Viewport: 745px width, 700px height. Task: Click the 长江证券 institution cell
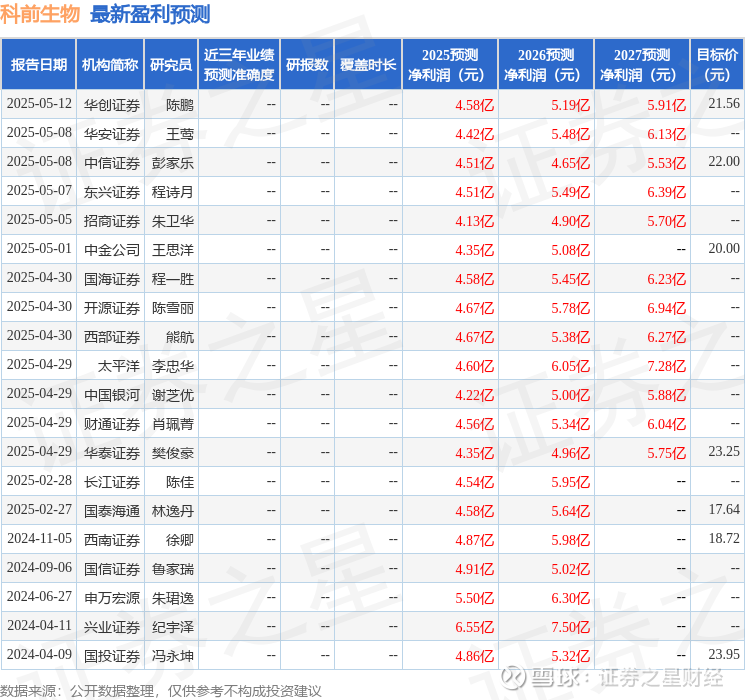[112, 481]
